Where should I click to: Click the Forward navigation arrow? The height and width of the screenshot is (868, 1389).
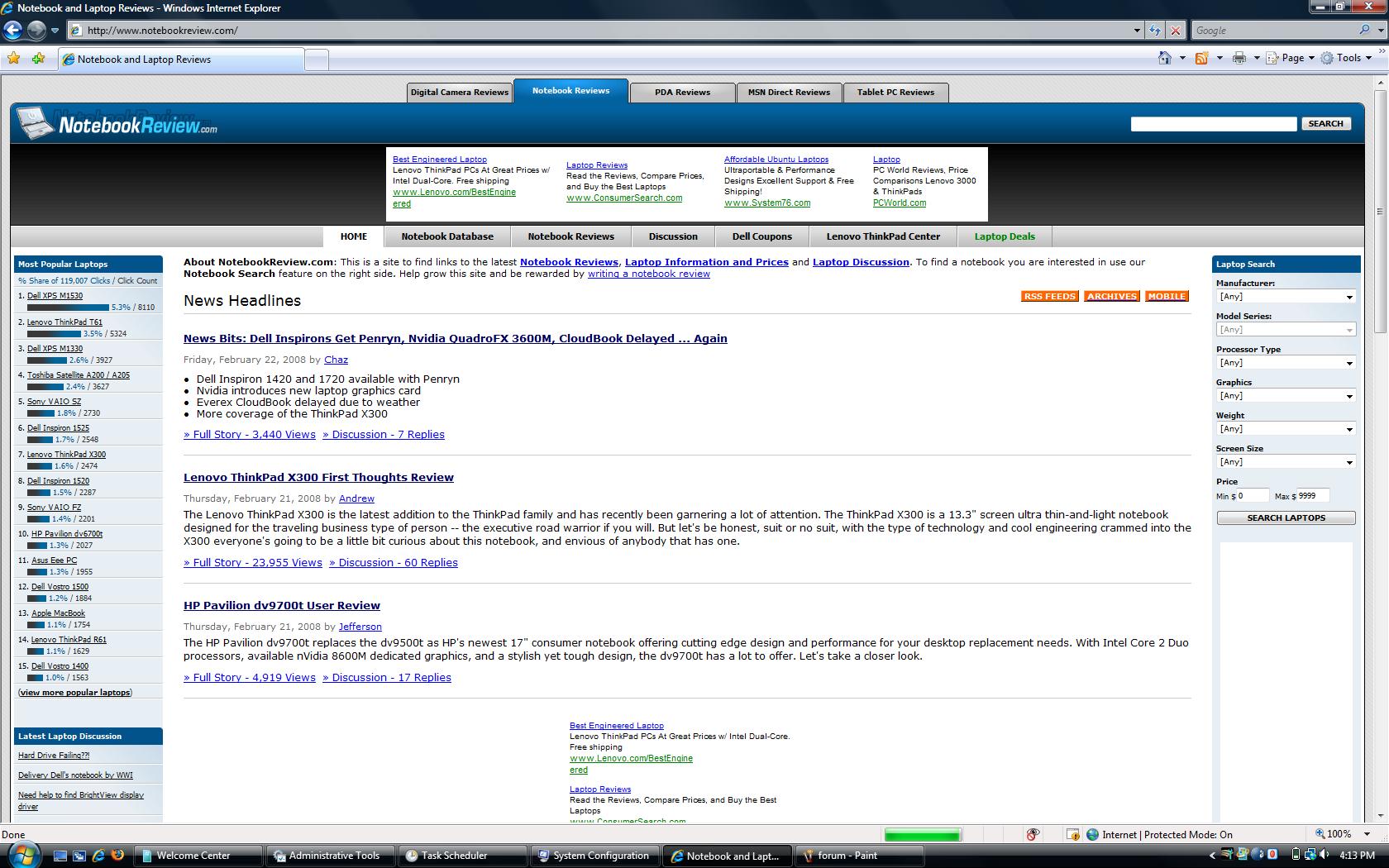tap(36, 31)
